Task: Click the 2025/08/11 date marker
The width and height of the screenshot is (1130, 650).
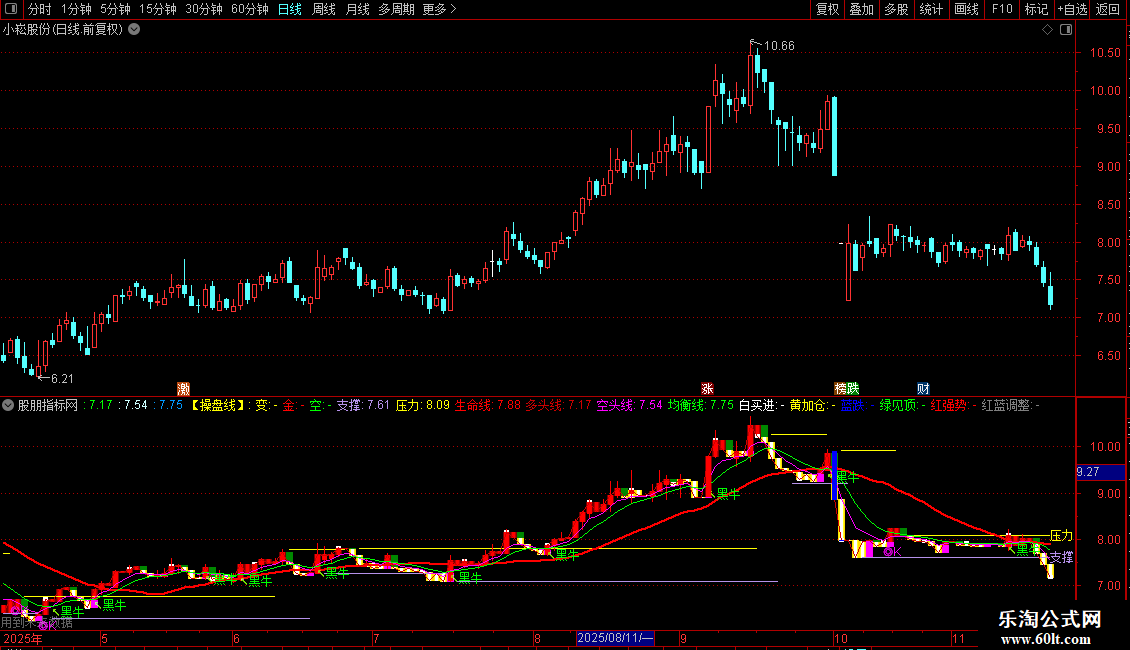Action: (x=615, y=638)
